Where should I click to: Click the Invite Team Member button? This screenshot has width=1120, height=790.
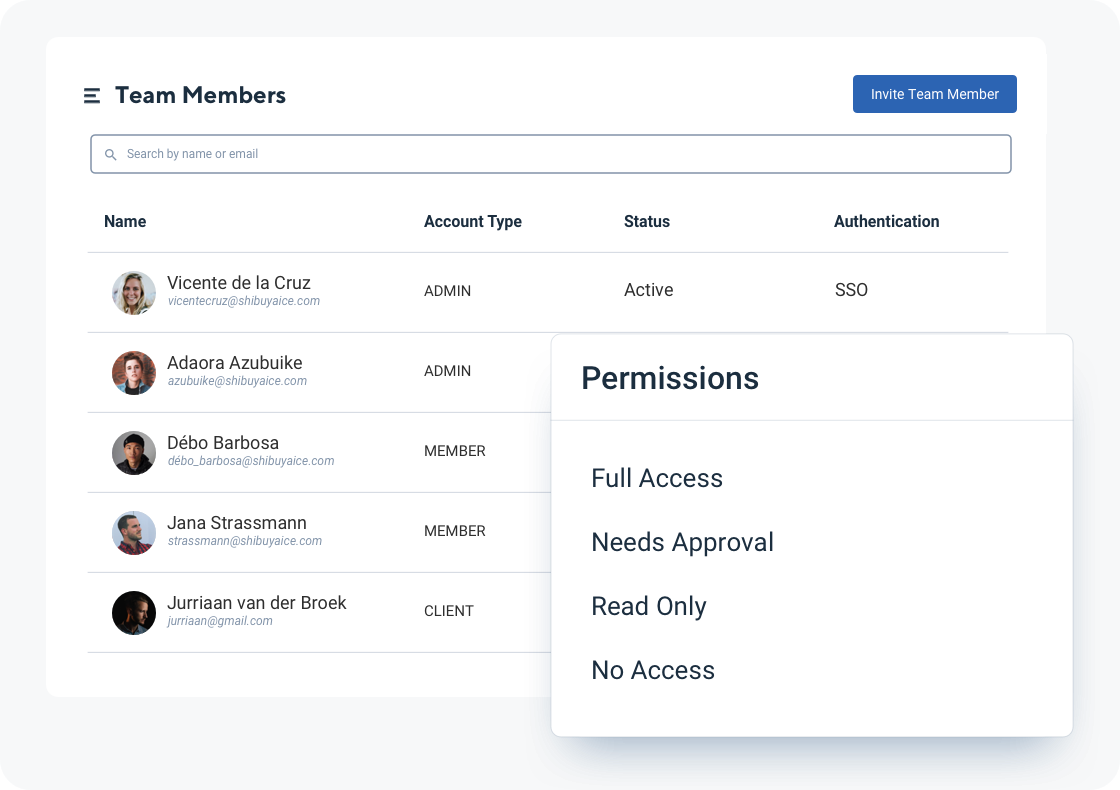tap(934, 93)
